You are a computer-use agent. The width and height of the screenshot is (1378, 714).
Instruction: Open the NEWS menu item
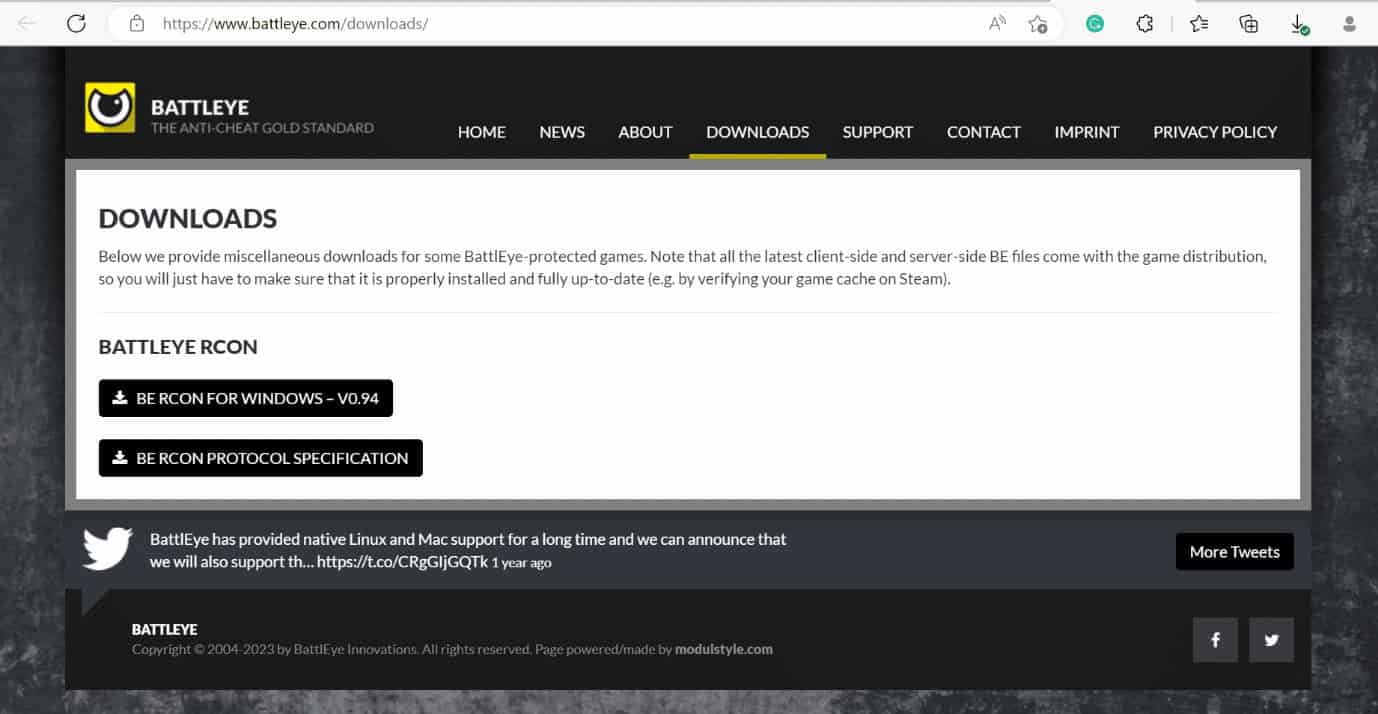click(x=562, y=131)
